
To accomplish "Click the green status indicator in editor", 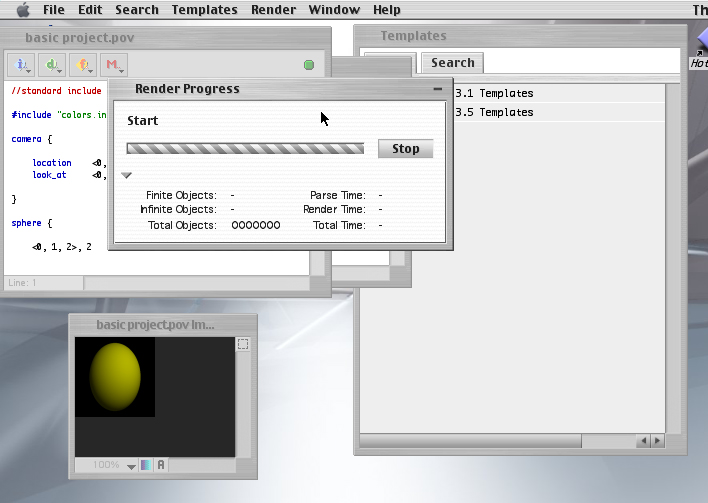I will (x=309, y=66).
